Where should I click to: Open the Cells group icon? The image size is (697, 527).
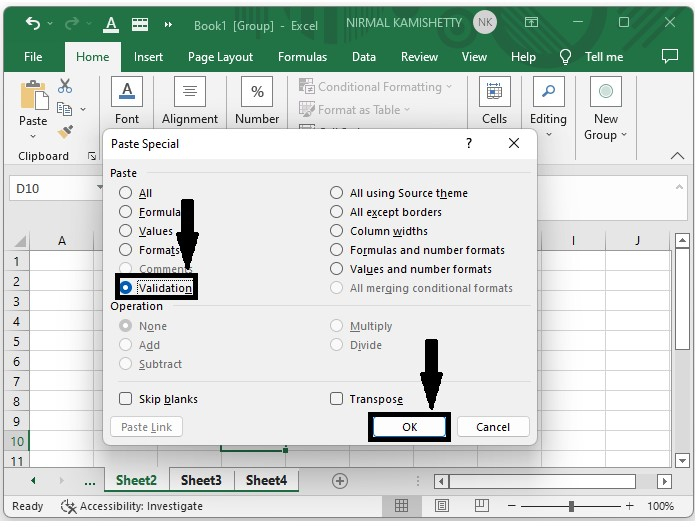coord(494,92)
